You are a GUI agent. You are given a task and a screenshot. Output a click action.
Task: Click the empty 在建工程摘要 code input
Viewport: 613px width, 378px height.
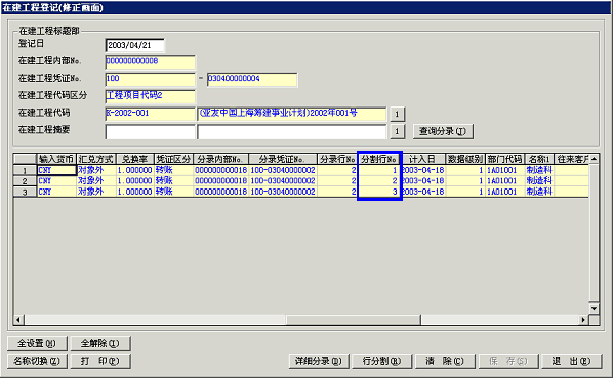[x=150, y=132]
